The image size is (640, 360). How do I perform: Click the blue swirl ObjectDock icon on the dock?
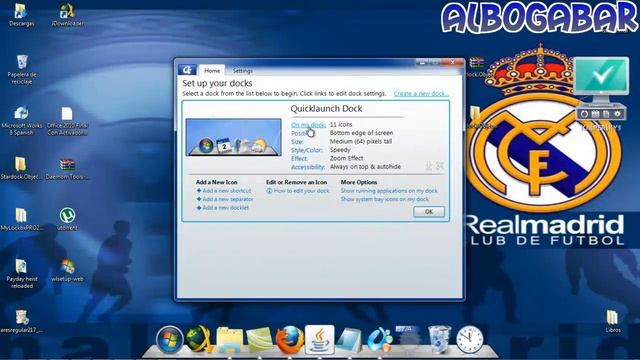point(380,340)
